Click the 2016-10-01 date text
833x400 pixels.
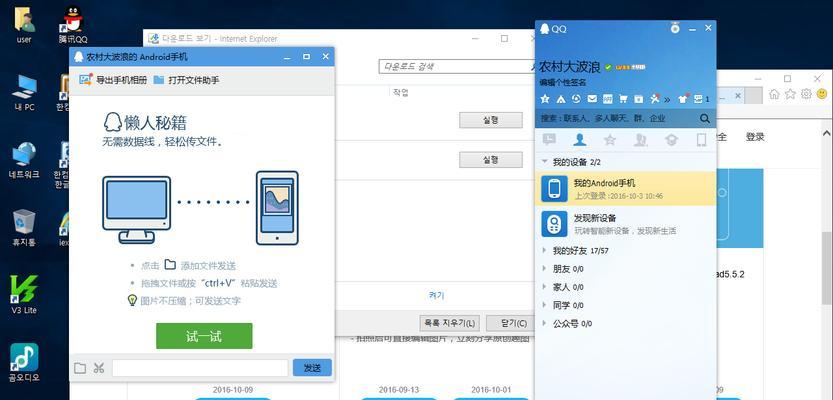click(490, 390)
